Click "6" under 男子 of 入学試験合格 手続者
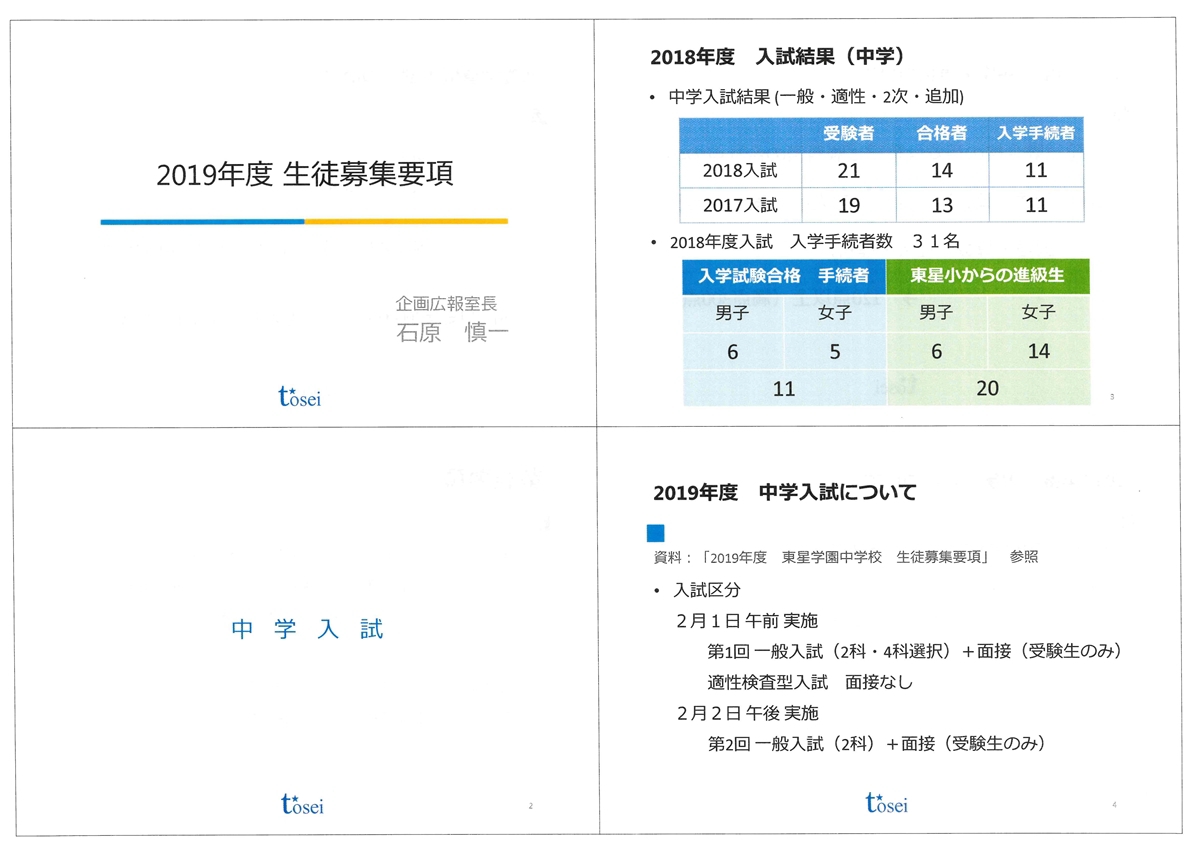 click(732, 351)
